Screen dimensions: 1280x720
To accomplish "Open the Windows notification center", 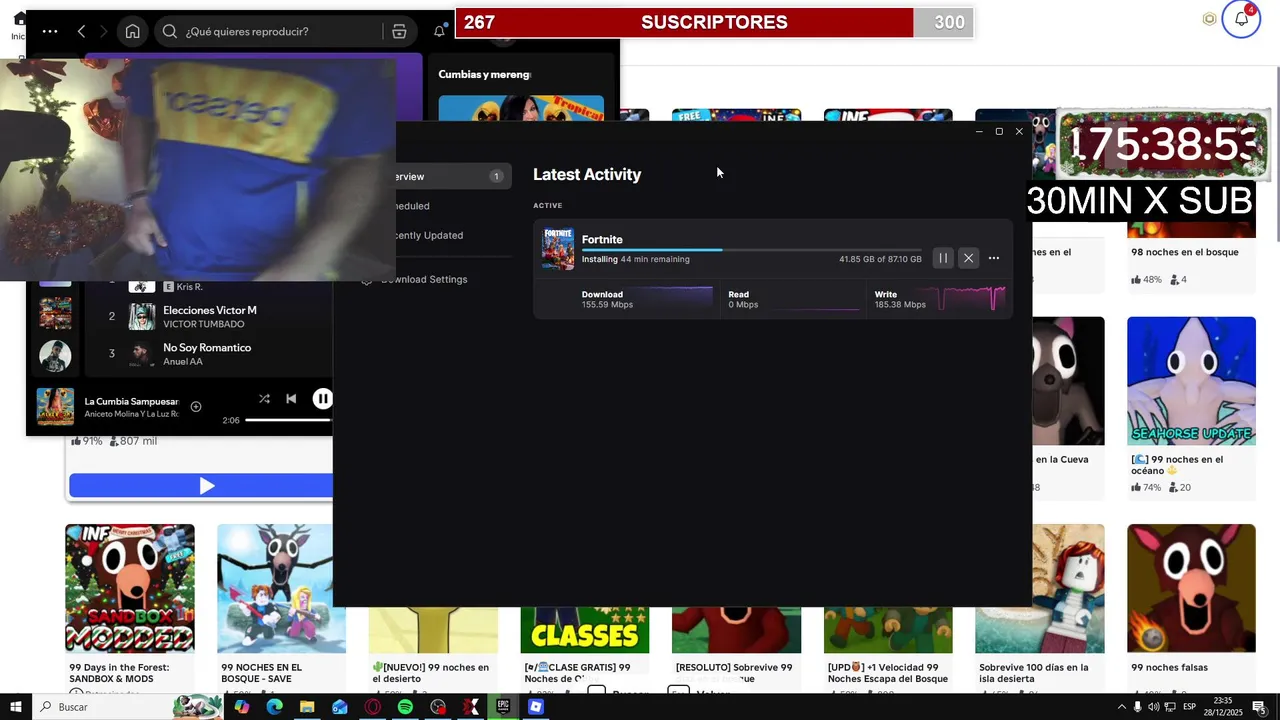I will coord(1259,707).
